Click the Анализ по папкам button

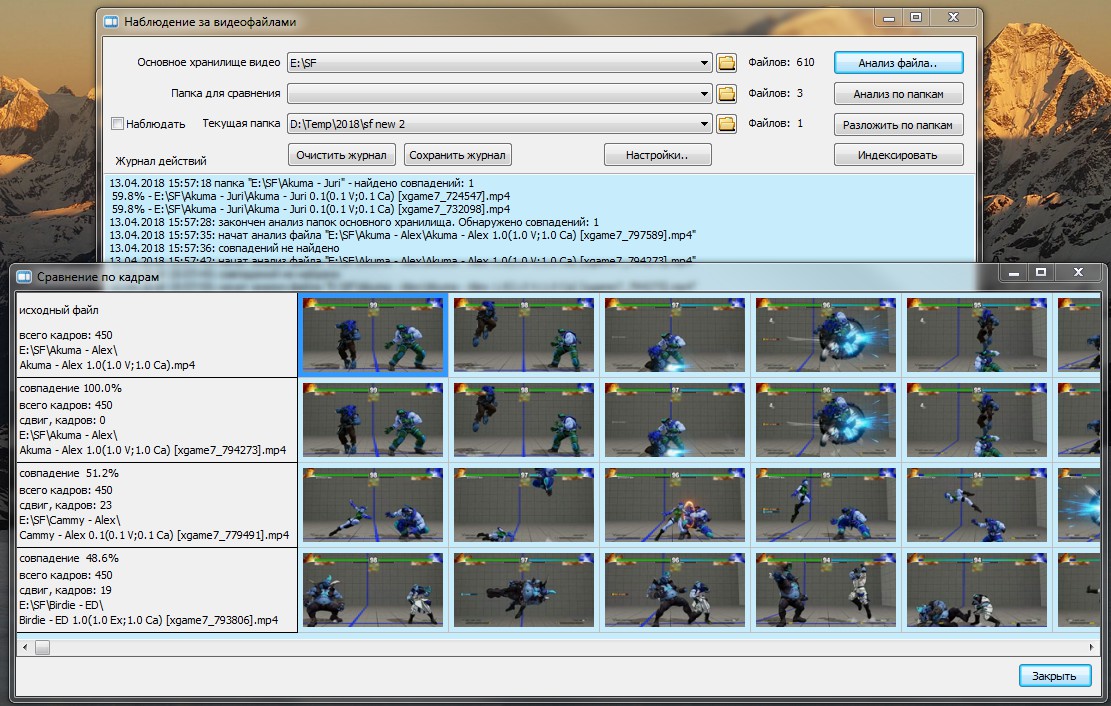click(898, 94)
